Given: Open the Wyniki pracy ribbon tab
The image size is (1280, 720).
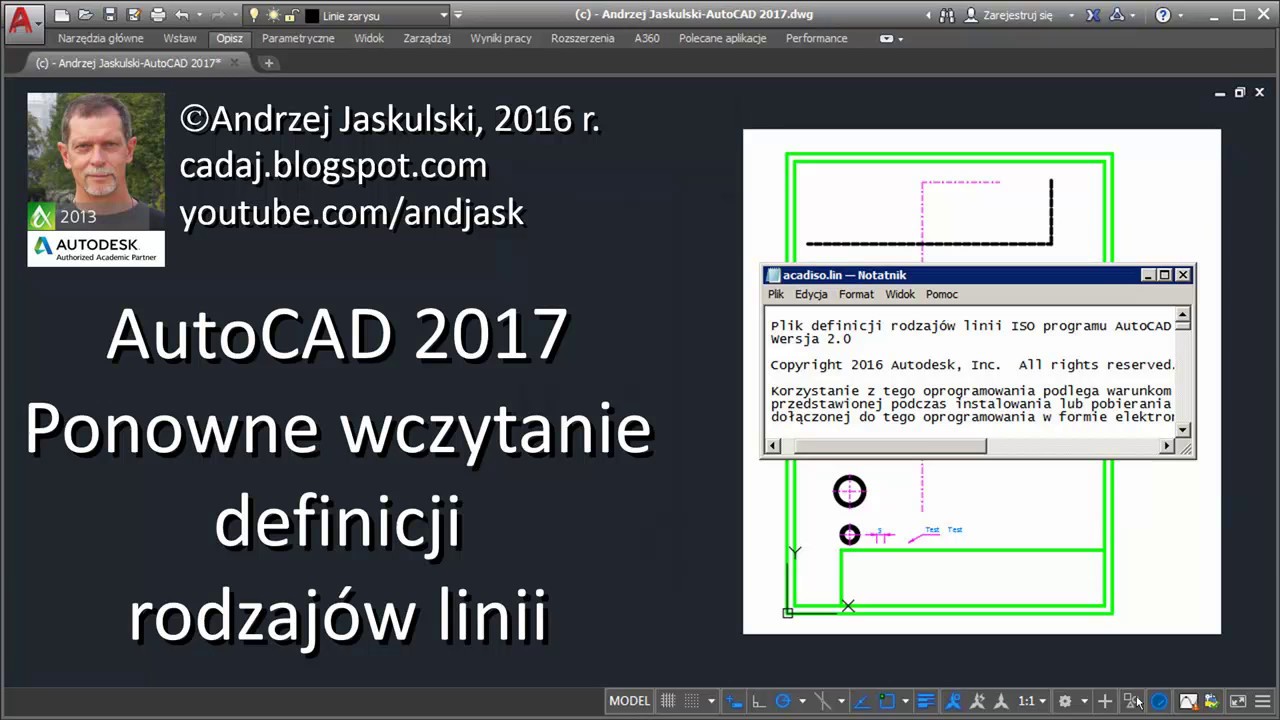Looking at the screenshot, I should 501,38.
